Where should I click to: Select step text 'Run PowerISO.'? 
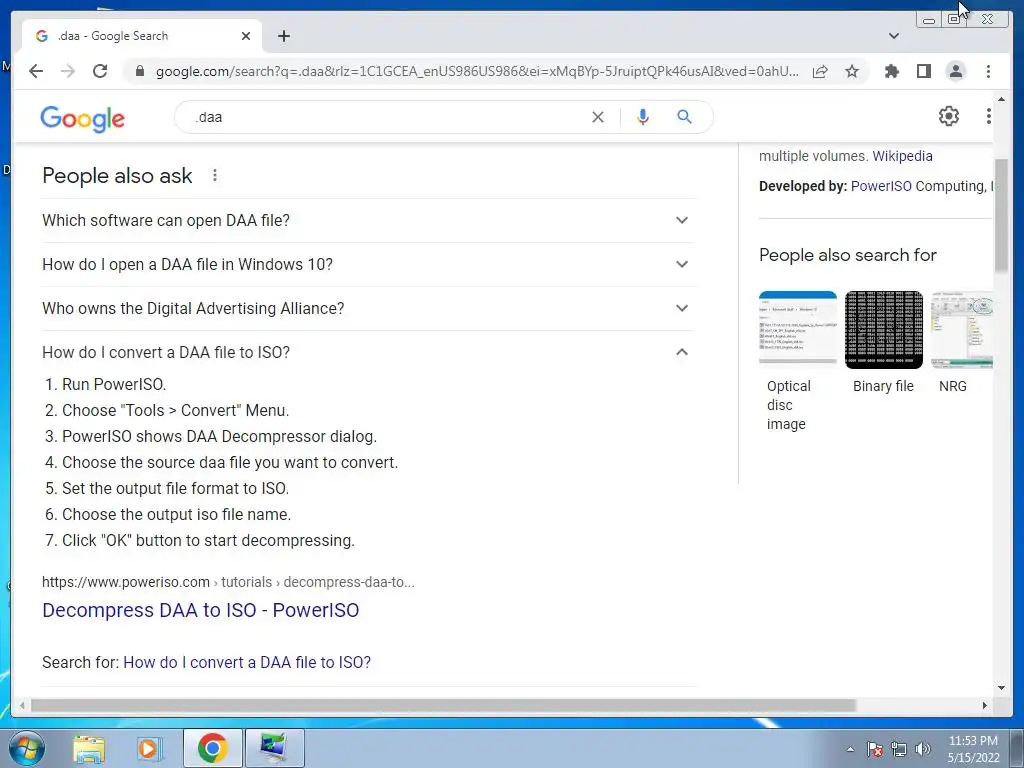click(114, 384)
